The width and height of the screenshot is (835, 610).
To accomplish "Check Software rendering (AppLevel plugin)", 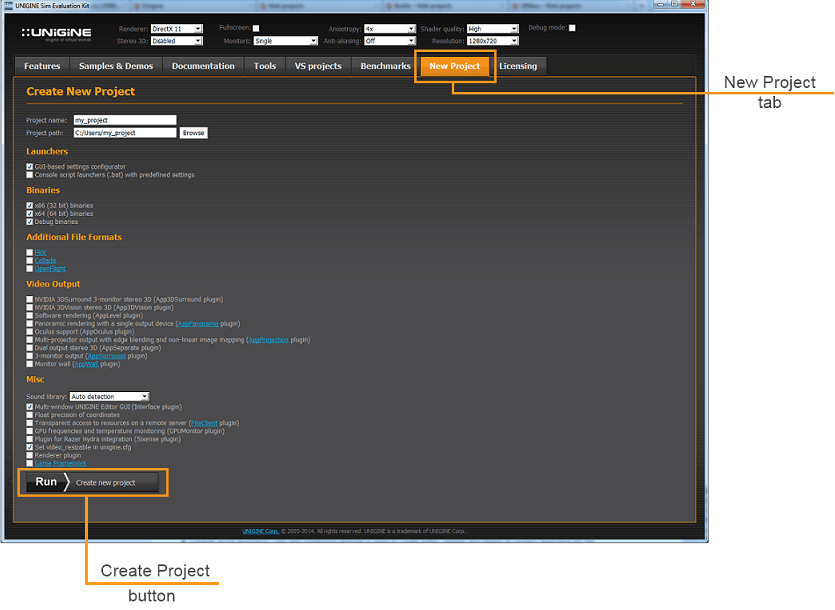I will [x=30, y=315].
